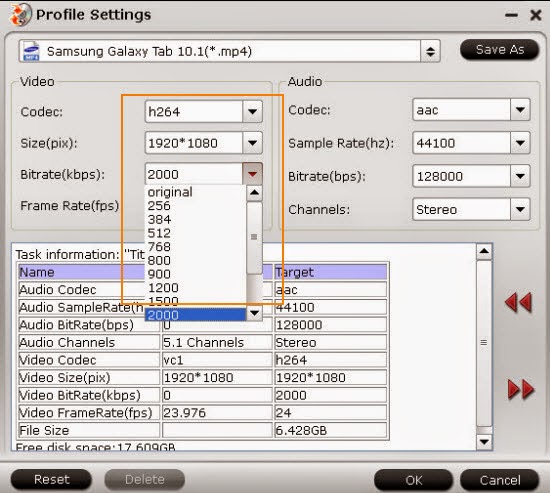Click task information scroll-up arrow
This screenshot has height=493, width=550.
click(484, 251)
